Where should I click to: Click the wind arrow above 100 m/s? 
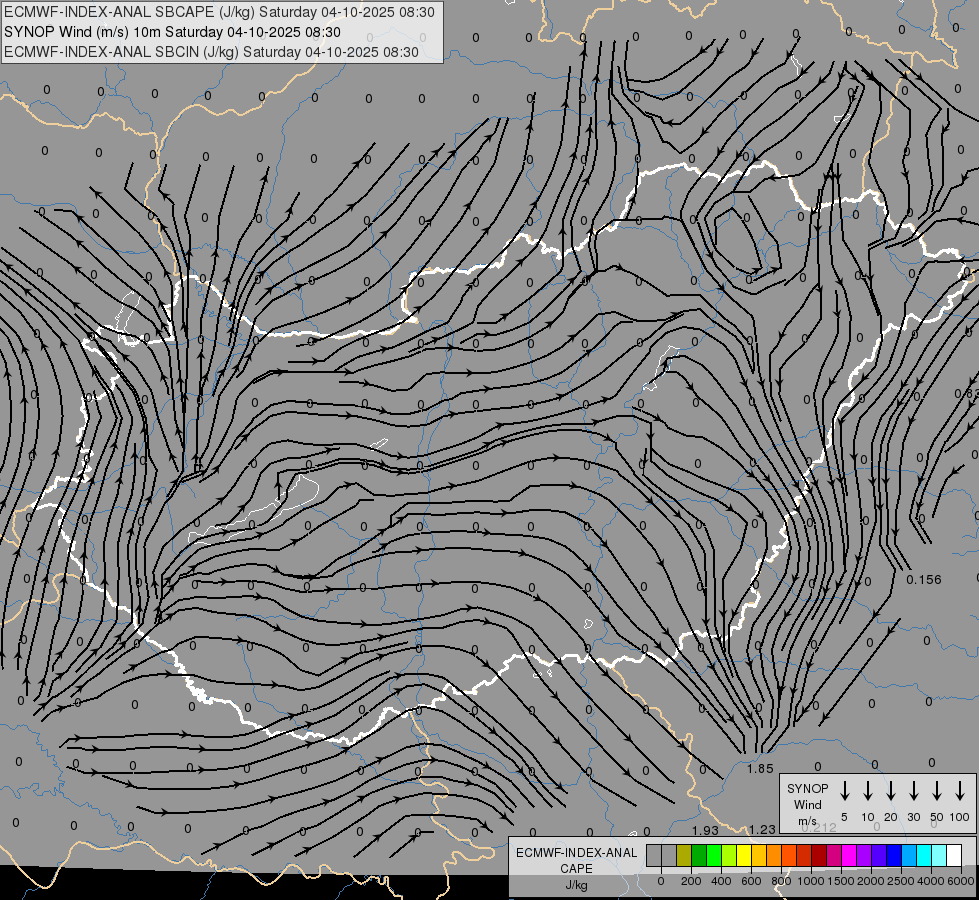tap(960, 791)
